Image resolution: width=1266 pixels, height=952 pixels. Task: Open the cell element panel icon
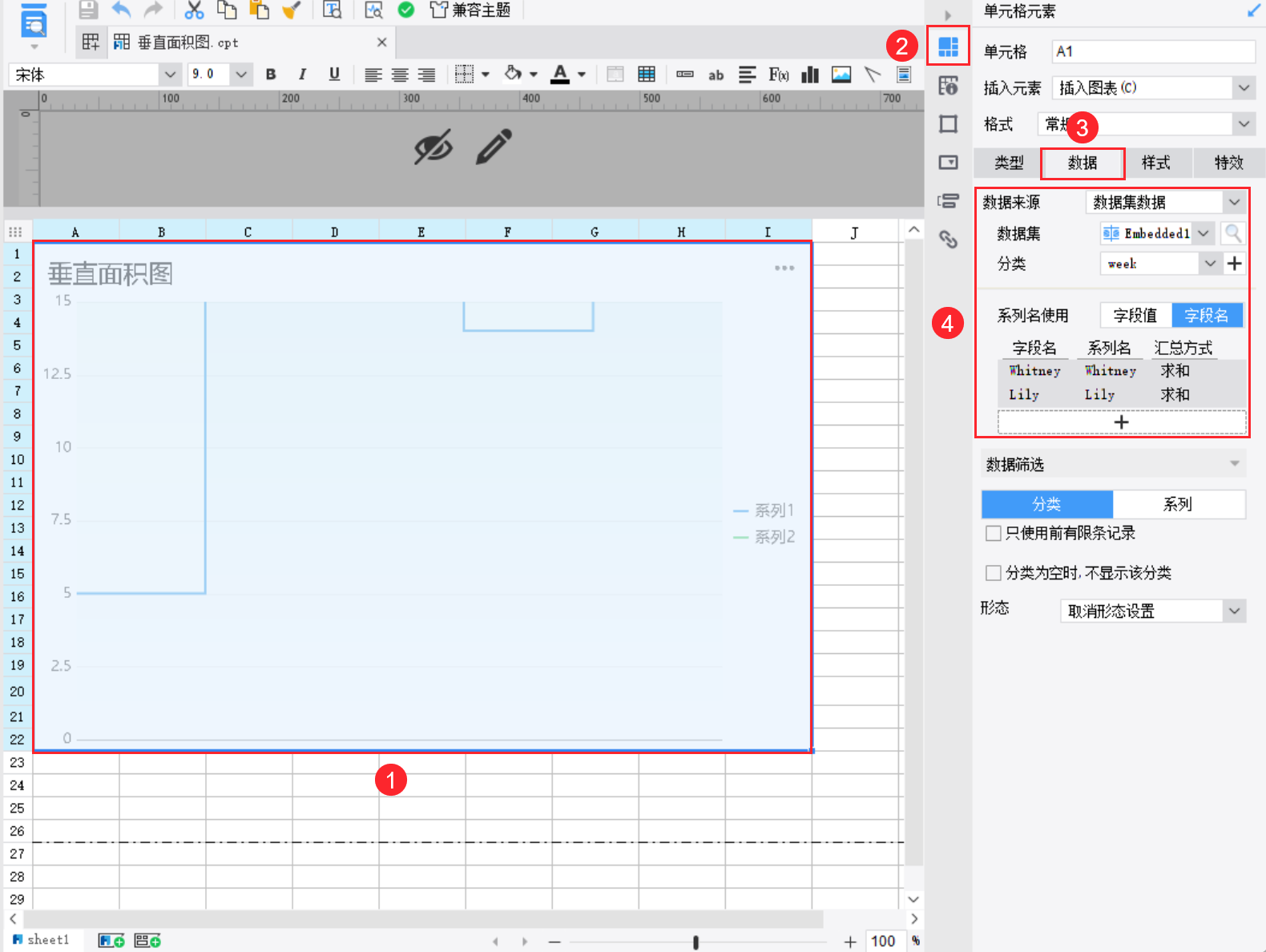(x=949, y=46)
